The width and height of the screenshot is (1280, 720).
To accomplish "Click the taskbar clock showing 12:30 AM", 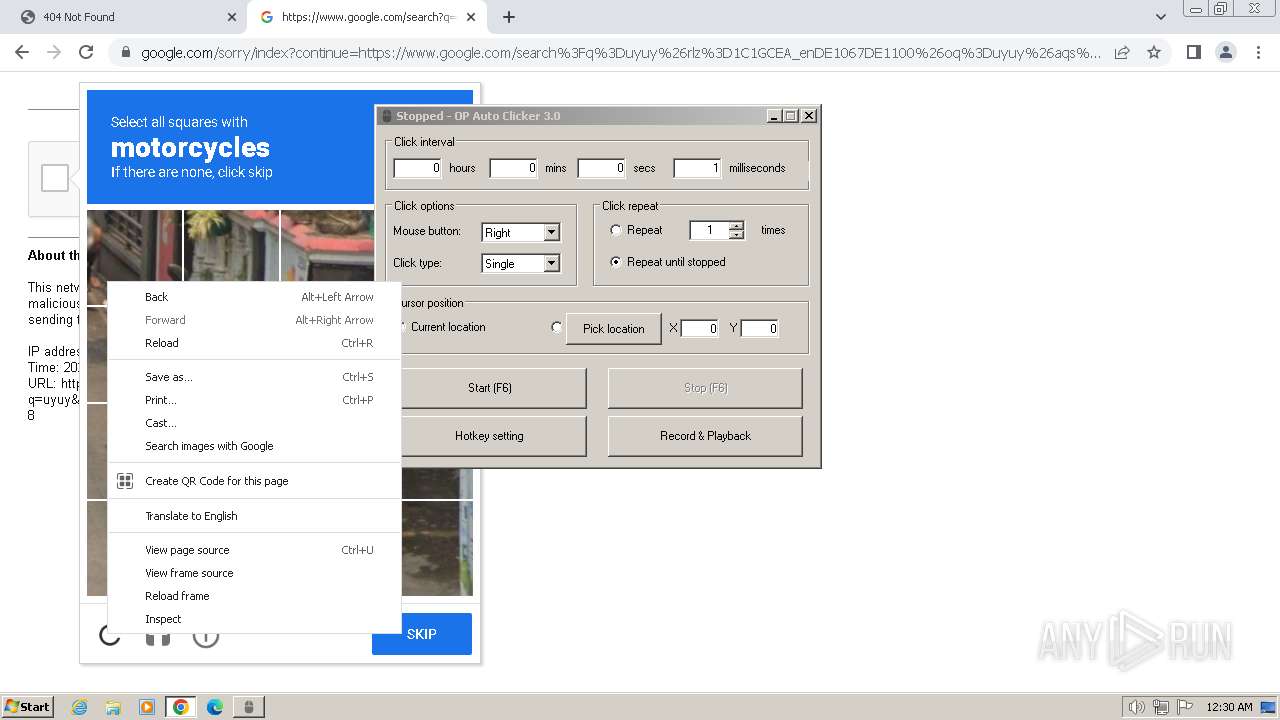I will point(1229,707).
